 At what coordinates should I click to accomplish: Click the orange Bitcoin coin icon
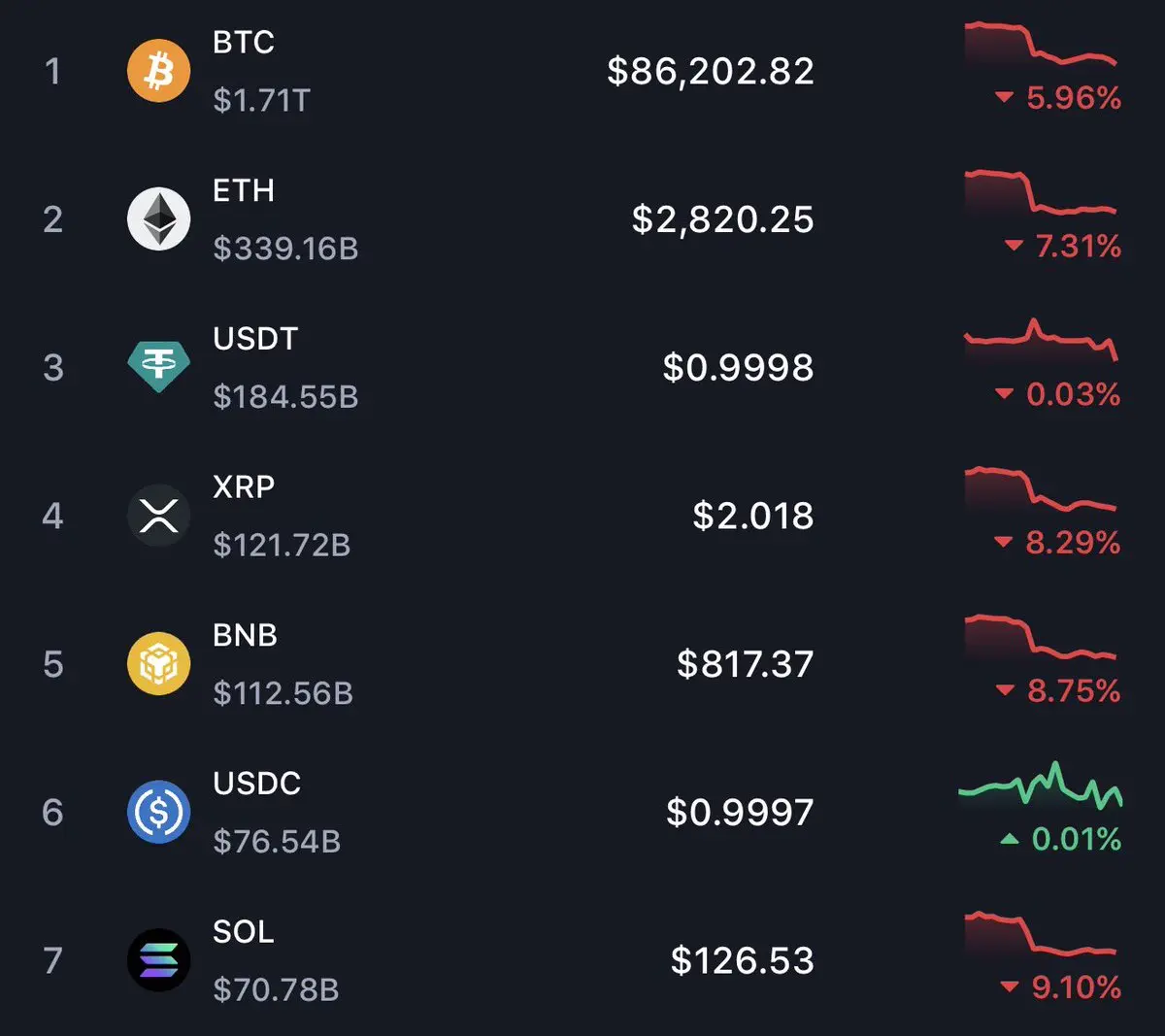[x=158, y=71]
